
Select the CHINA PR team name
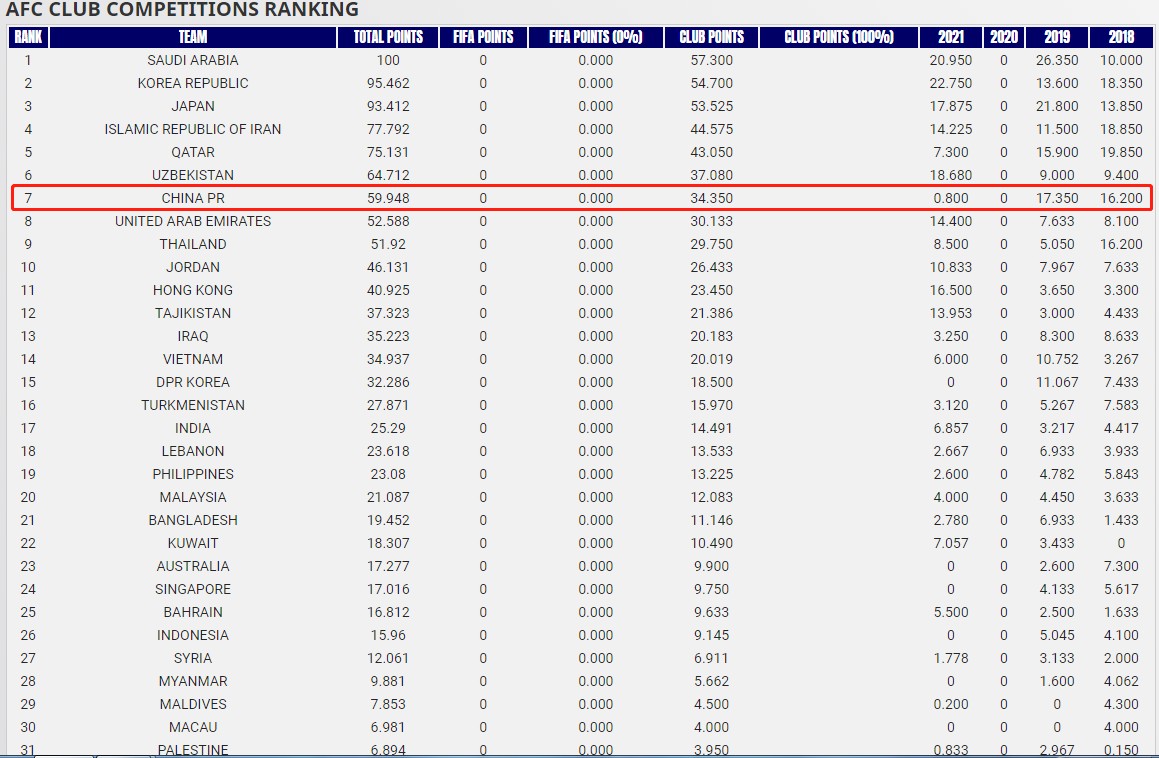[193, 198]
